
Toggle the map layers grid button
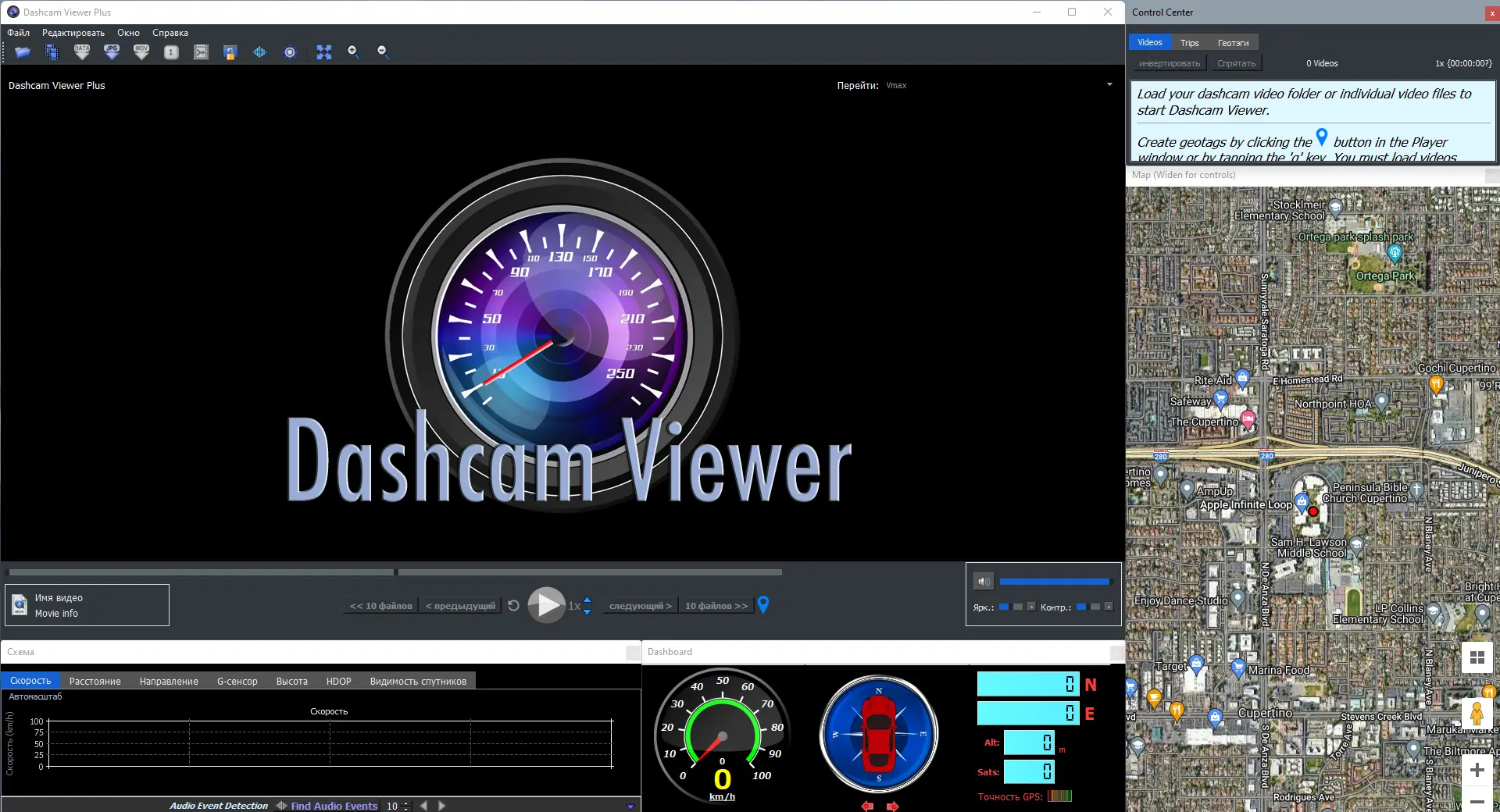1477,657
